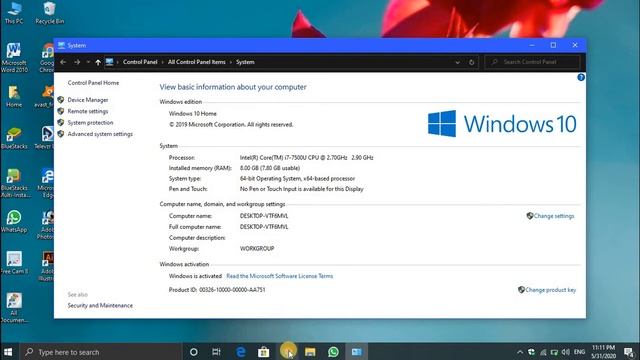Open WhatsApp from the taskbar

tap(333, 352)
